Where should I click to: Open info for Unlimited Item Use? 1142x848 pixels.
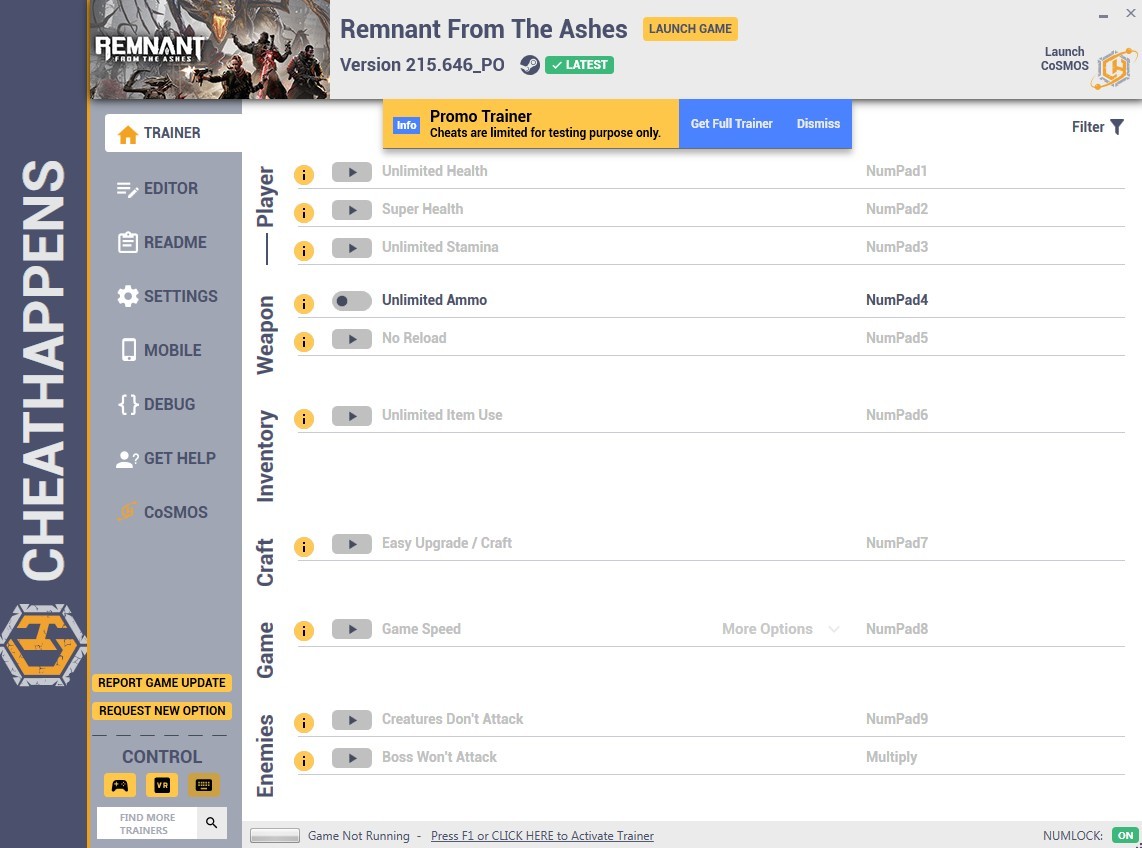point(304,419)
